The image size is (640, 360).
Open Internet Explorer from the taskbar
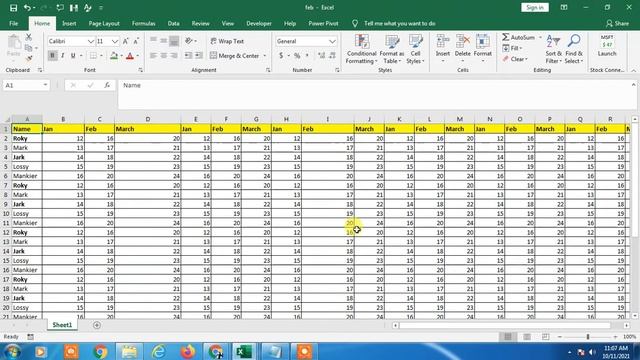[x=158, y=351]
